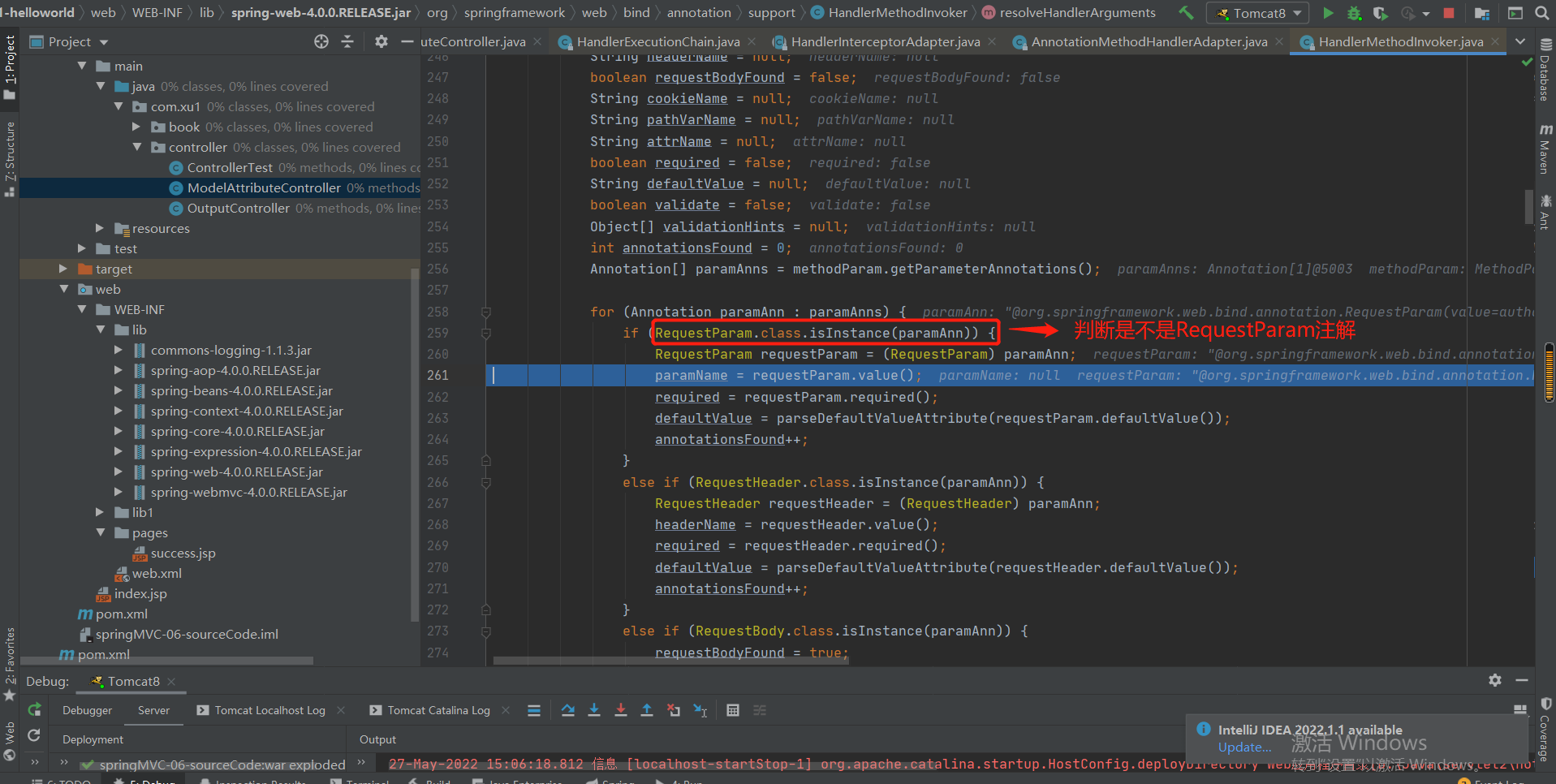Open Evaluate Expression calculator icon
Image resolution: width=1556 pixels, height=784 pixels.
tap(733, 710)
